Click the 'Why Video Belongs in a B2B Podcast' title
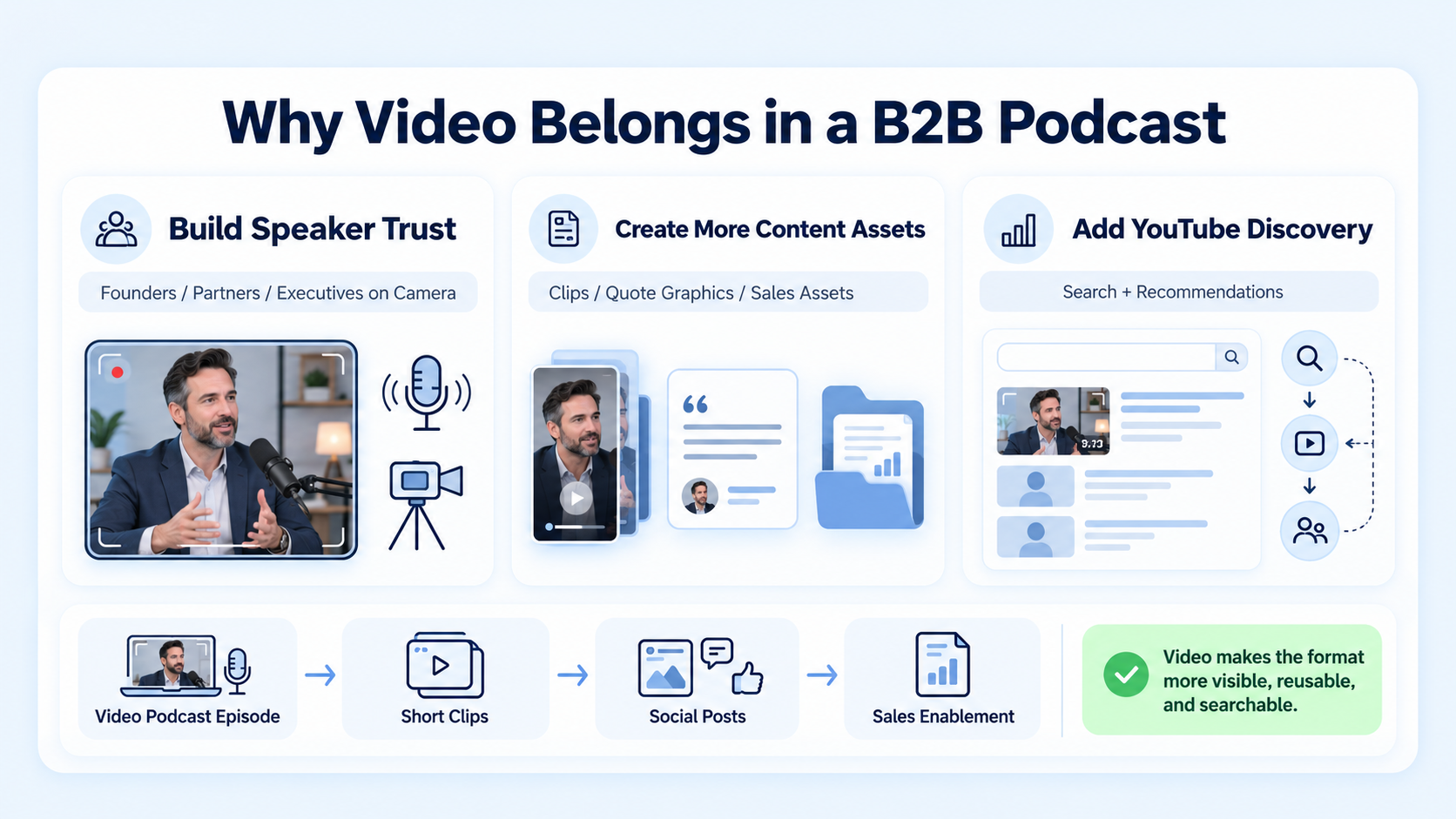 pyautogui.click(x=725, y=122)
